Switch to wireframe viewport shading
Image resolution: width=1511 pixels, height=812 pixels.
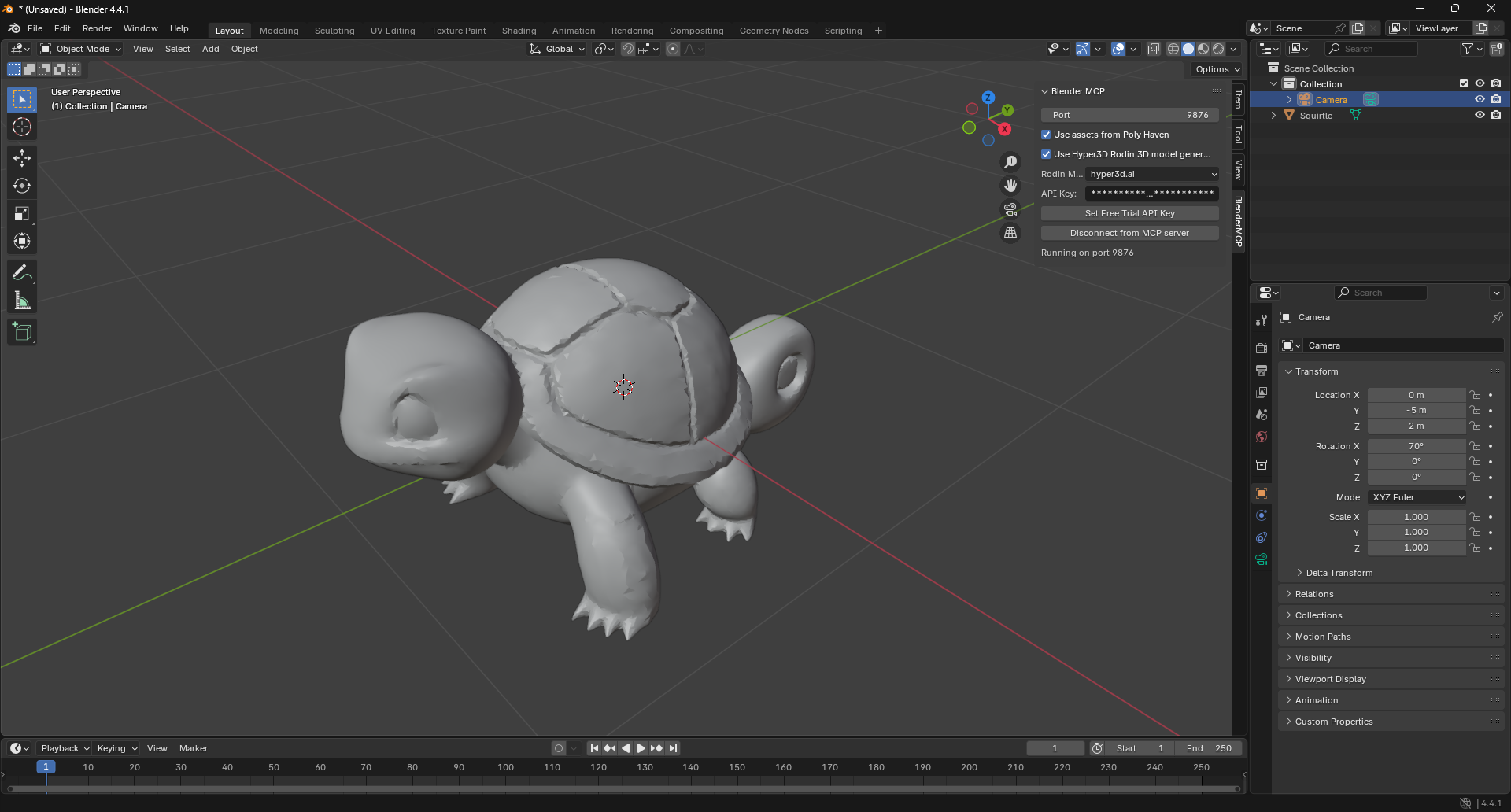(x=1173, y=49)
